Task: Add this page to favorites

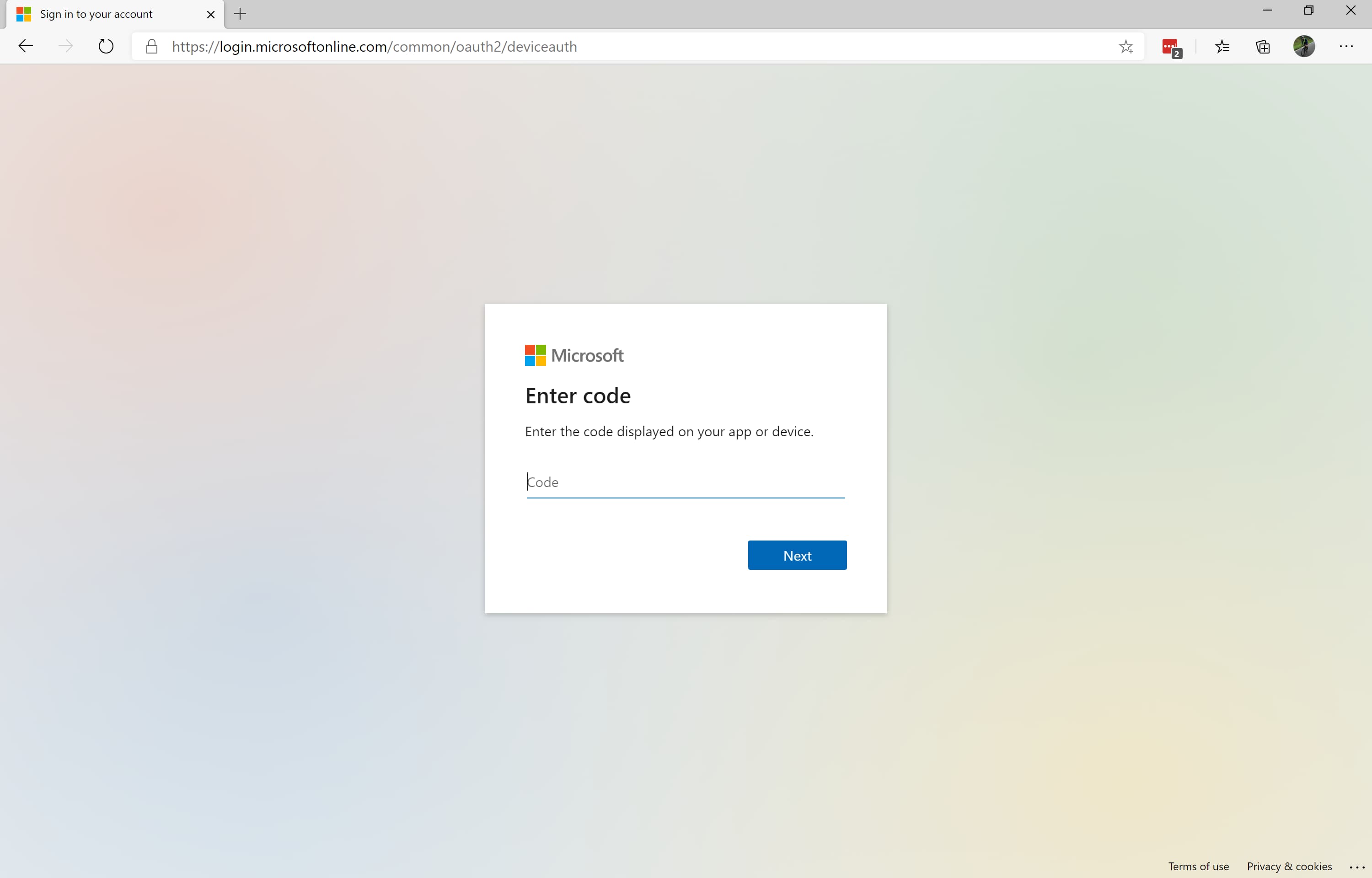Action: [x=1126, y=47]
